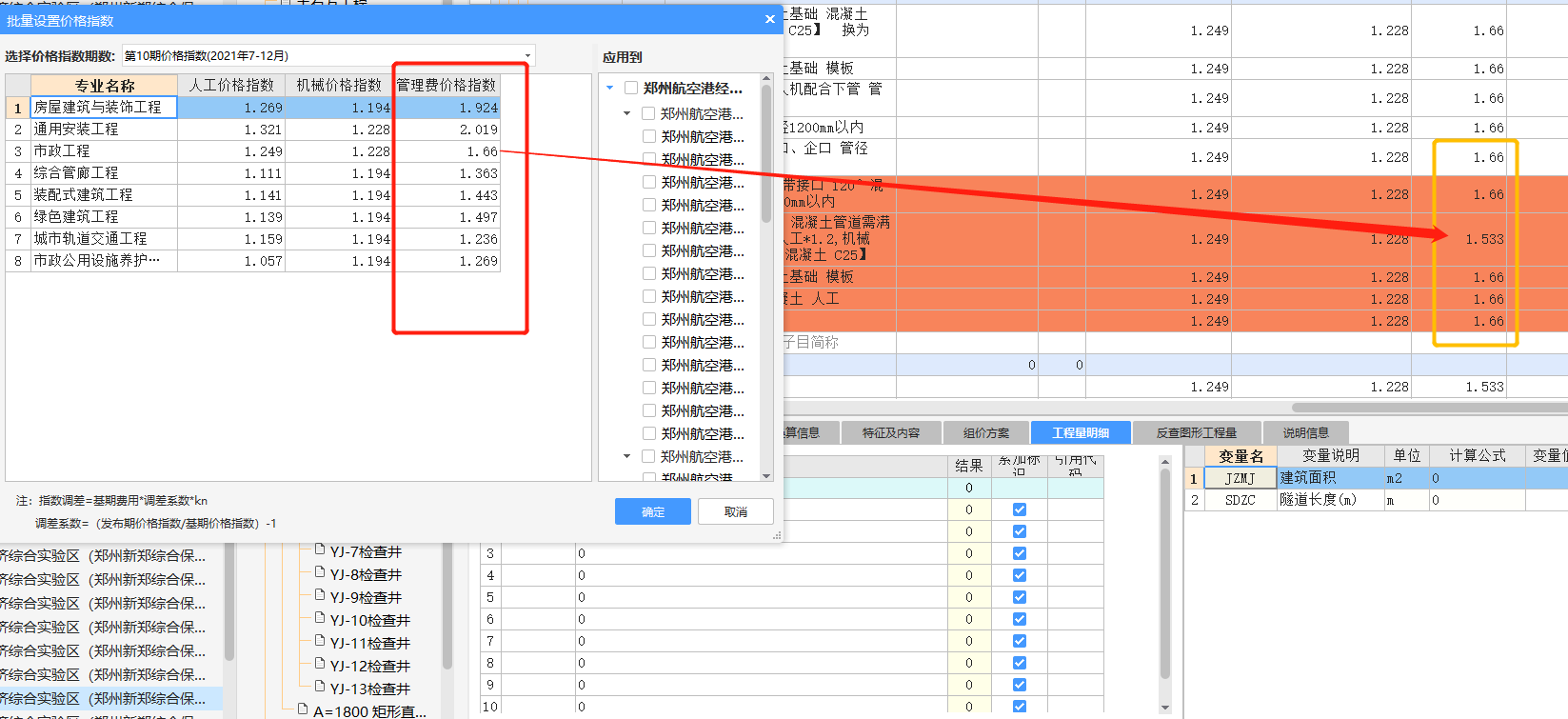Click document icon beside YJ-13检查井
1568x719 pixels.
point(320,687)
